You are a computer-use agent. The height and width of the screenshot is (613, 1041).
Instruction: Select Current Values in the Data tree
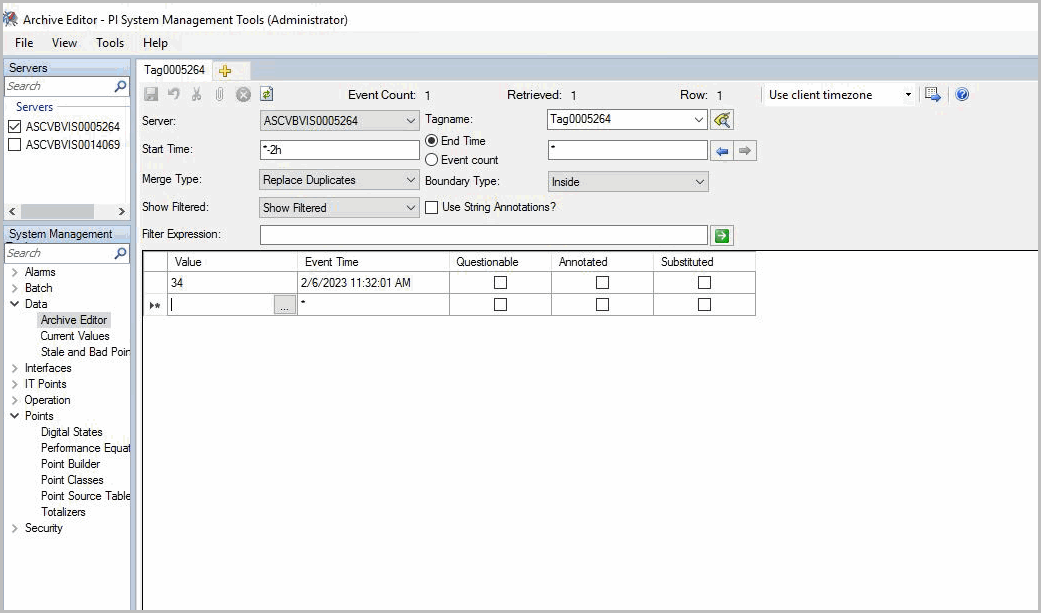[75, 336]
